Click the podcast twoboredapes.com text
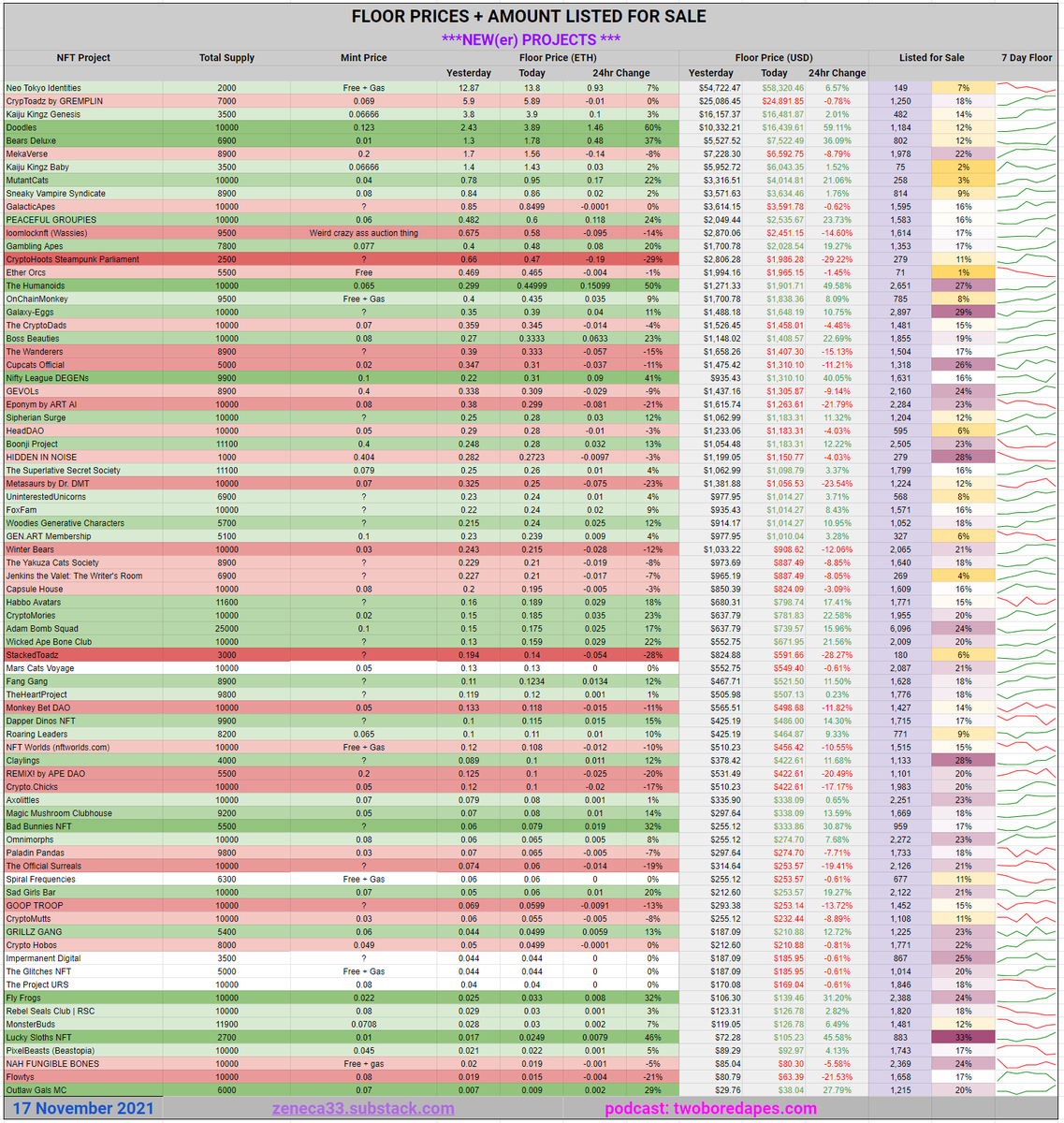Screen dimensions: 1064x1123 coord(710,1109)
